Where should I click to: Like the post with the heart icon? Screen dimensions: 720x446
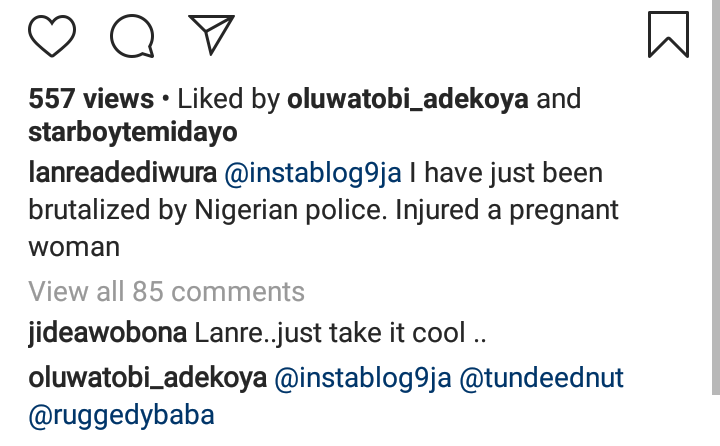(x=53, y=36)
